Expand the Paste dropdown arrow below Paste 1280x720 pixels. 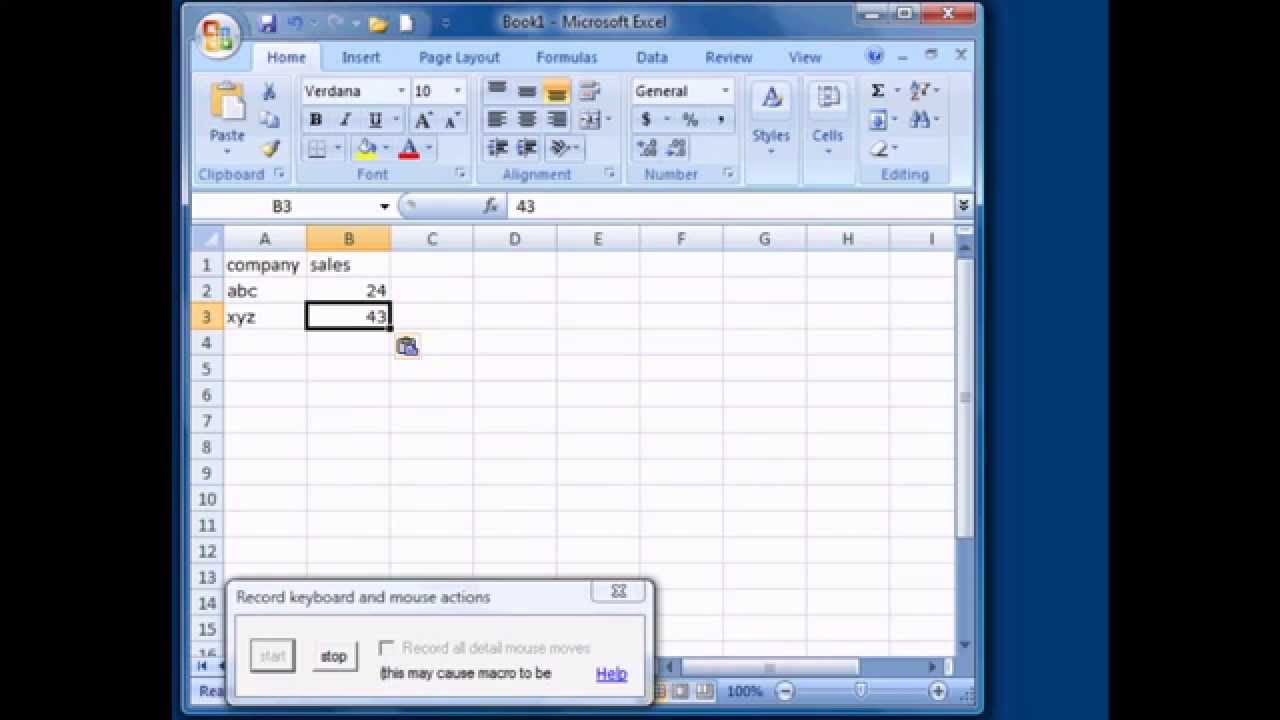click(227, 152)
